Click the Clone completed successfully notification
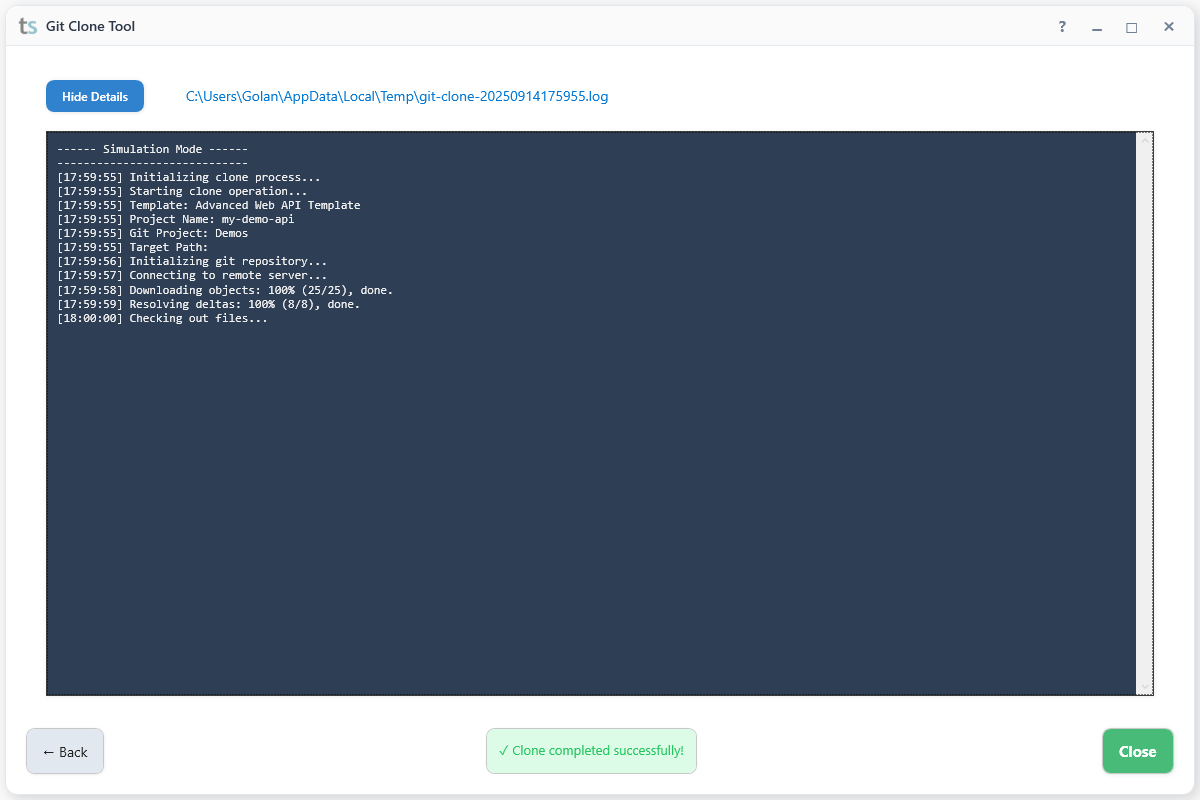 tap(591, 750)
